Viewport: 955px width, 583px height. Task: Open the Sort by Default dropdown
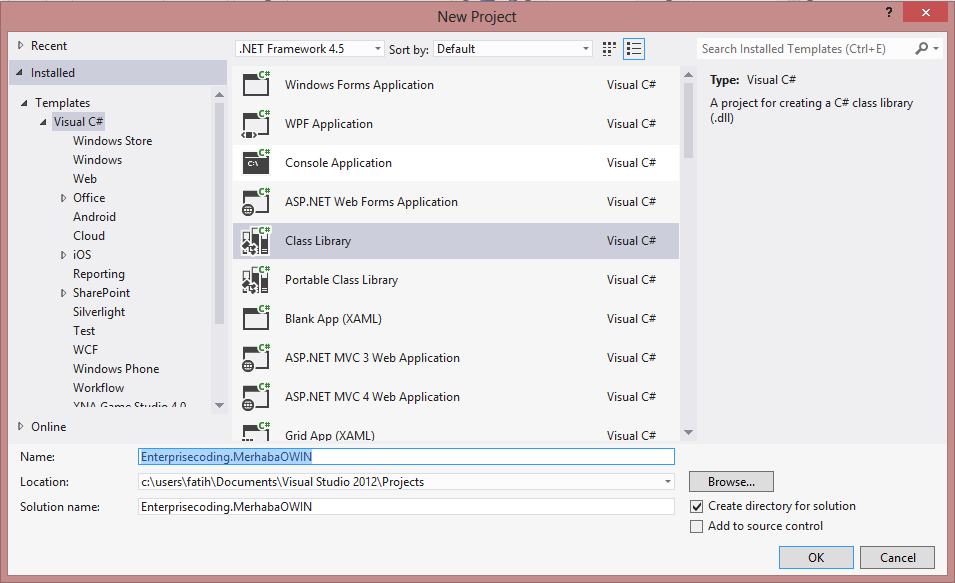coord(513,49)
